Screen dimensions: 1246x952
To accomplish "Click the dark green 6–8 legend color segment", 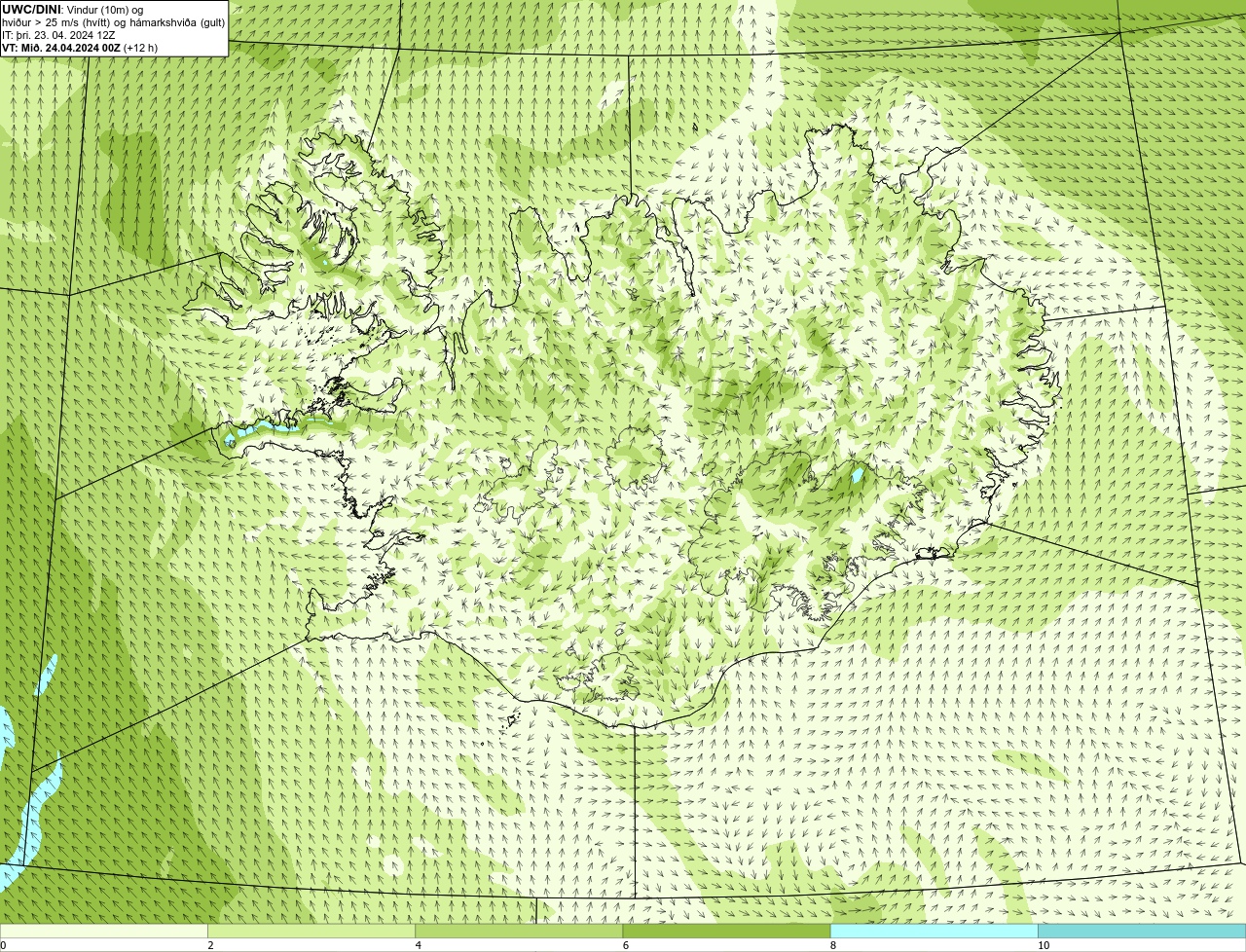I will pyautogui.click(x=726, y=932).
